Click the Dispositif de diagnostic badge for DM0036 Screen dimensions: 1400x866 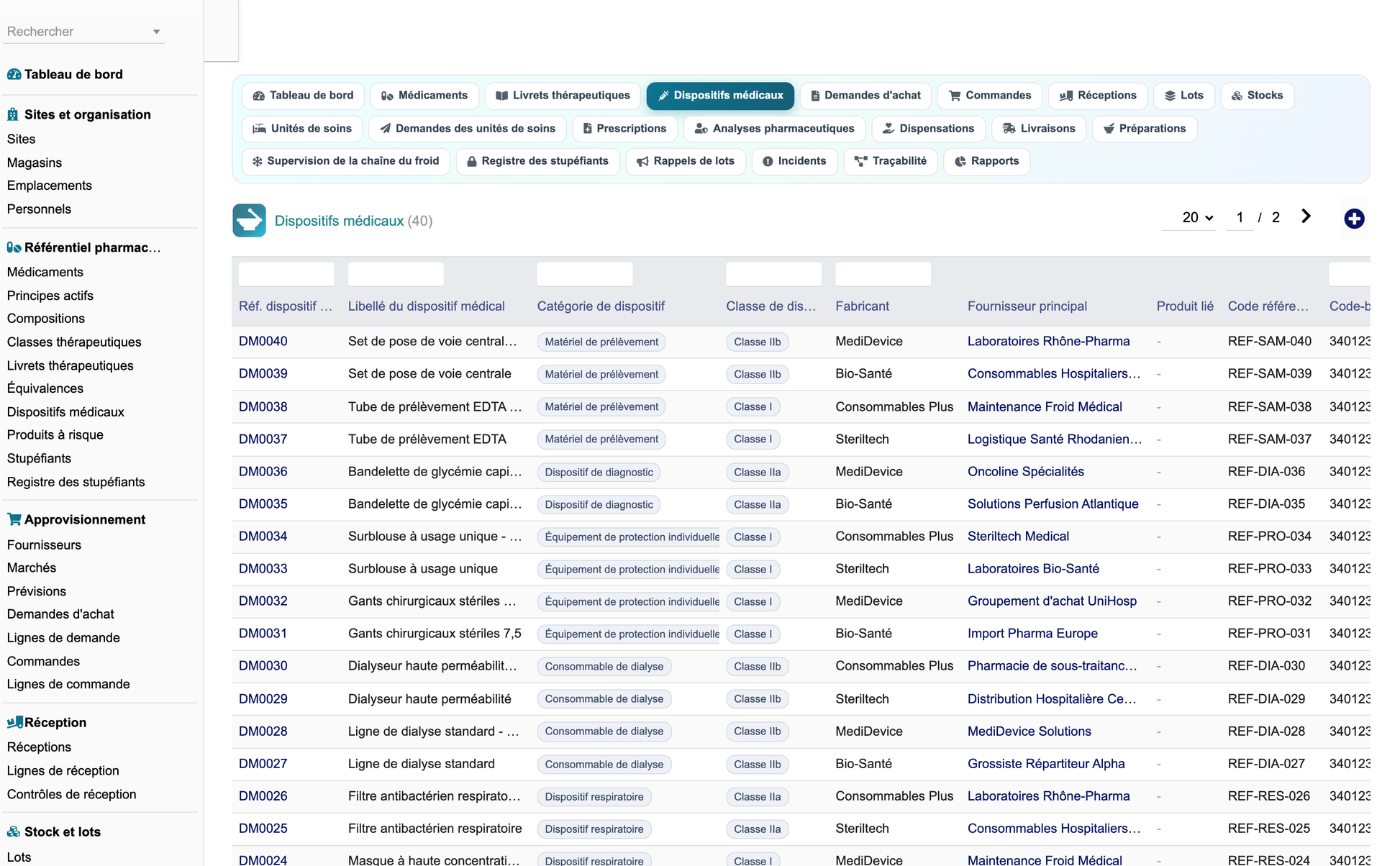(599, 473)
